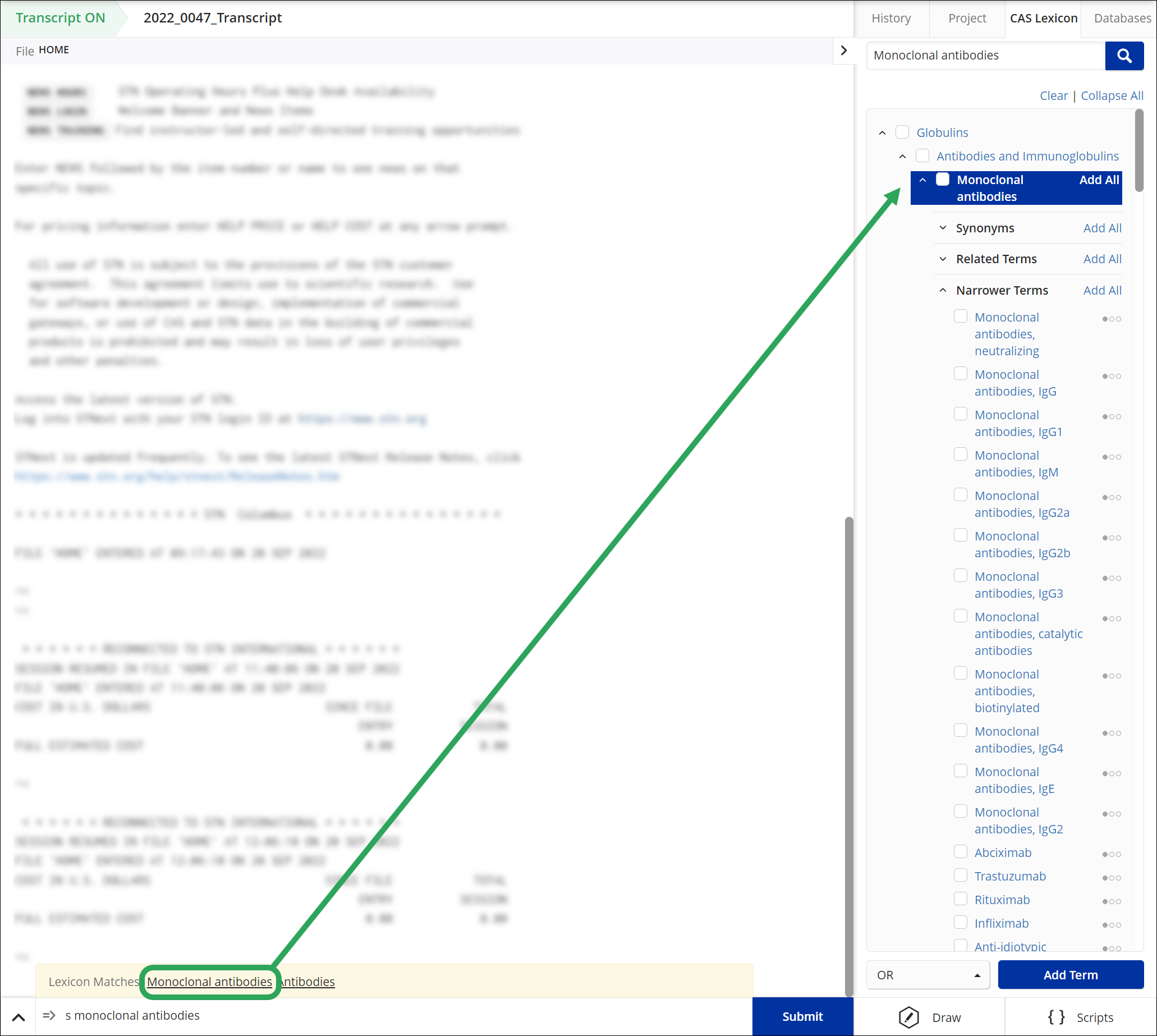The image size is (1157, 1036).
Task: Click the relevance dots beside Monoclonal antibodies, IgG1
Action: click(x=1112, y=416)
